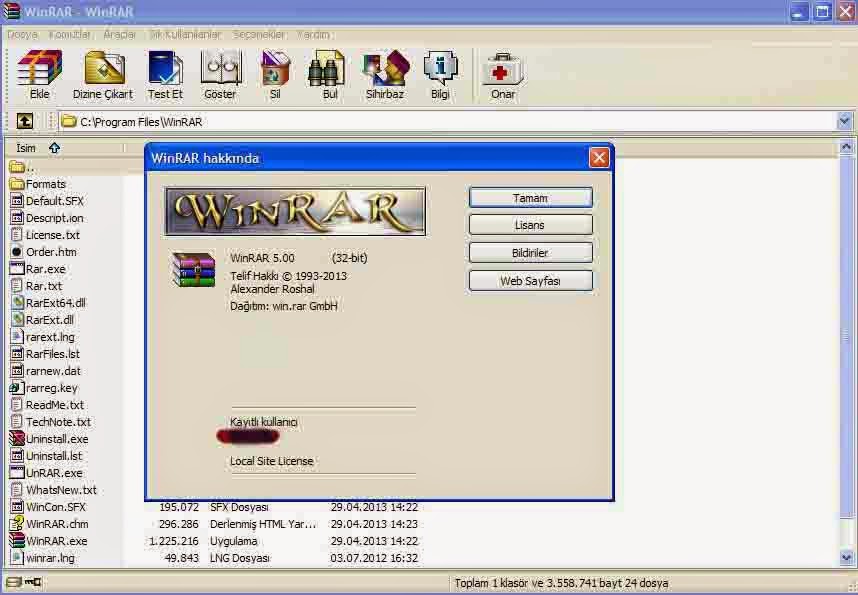Select Rar.exe file
Viewport: 858px width, 595px height.
[x=38, y=269]
